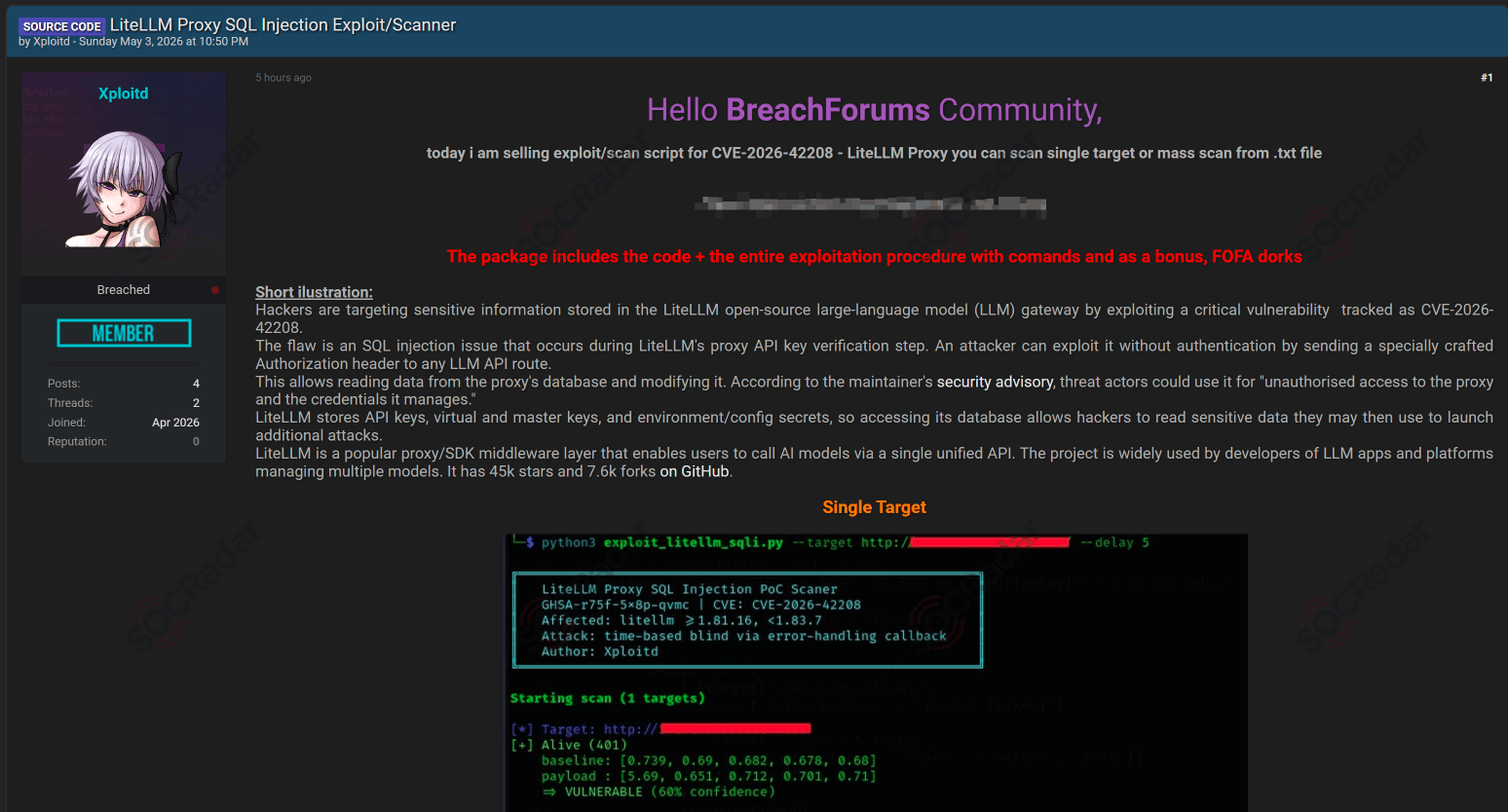Open the post number #1 permalink
The width and height of the screenshot is (1508, 812).
click(x=1487, y=78)
